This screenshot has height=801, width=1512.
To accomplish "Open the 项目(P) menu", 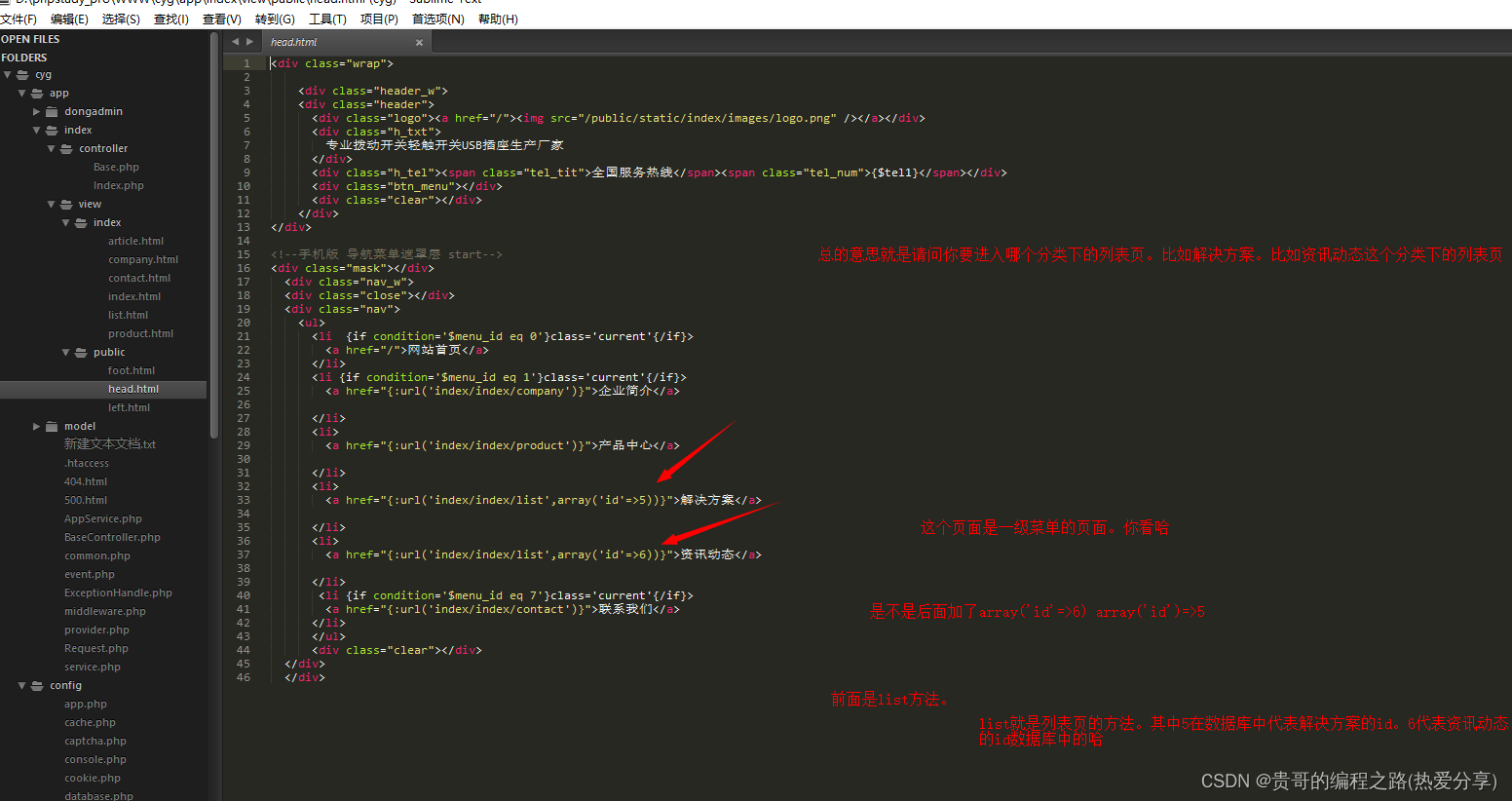I will click(379, 19).
